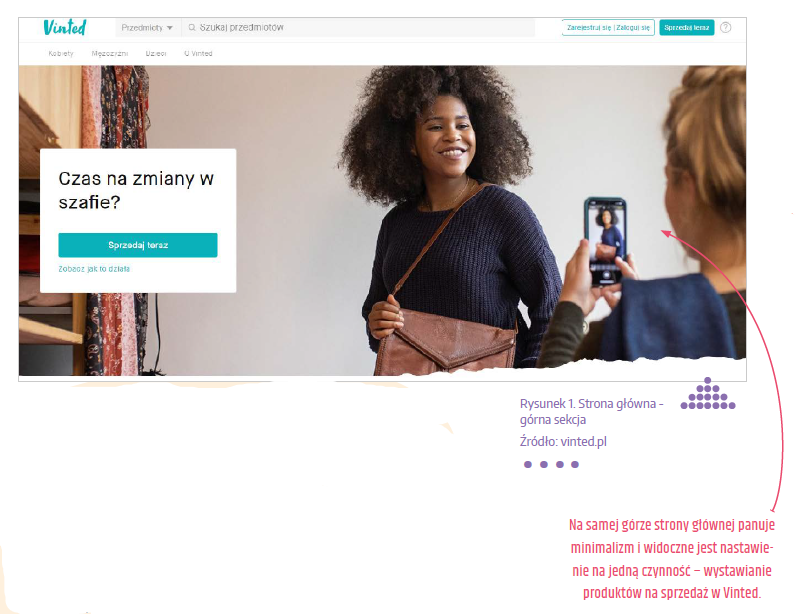800x614 pixels.
Task: Click the Rysunek 1. Strona główna caption
Action: [591, 411]
